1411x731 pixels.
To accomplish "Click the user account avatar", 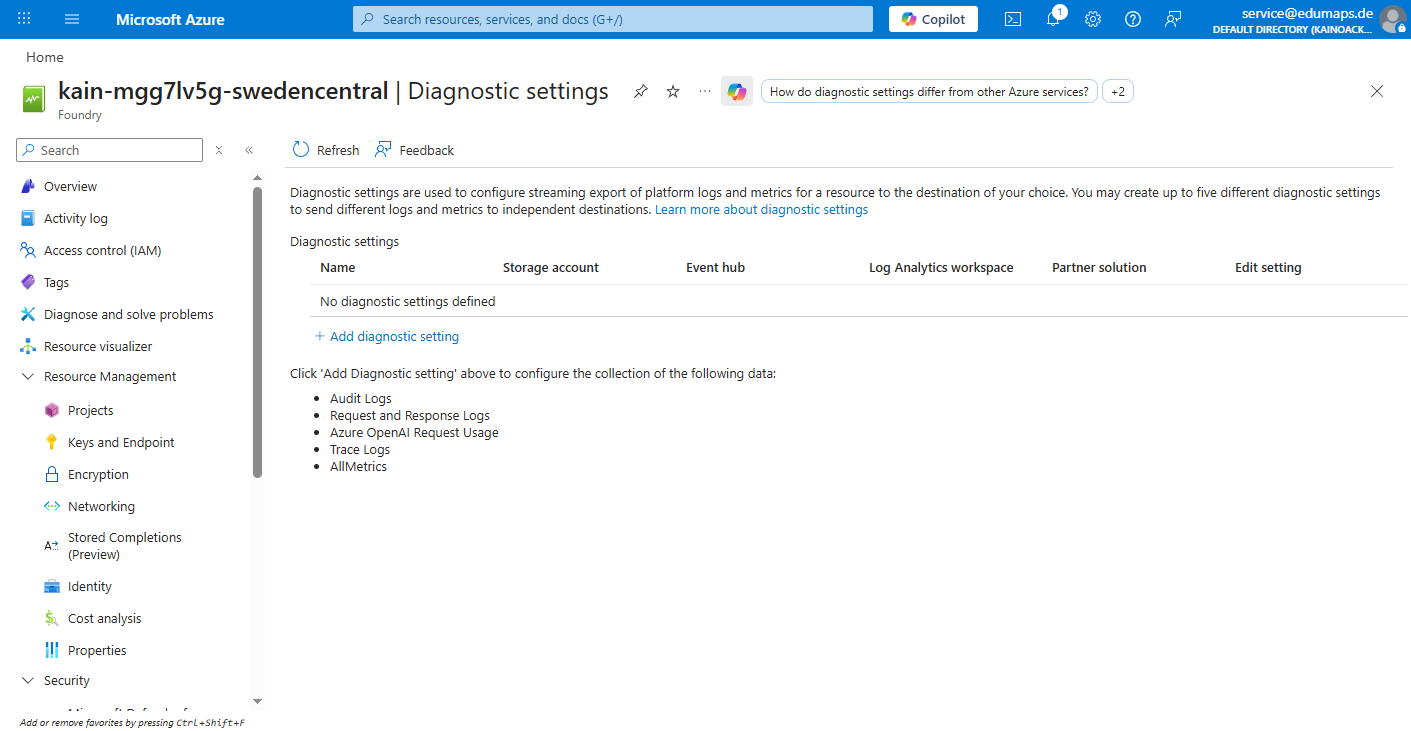I will click(1392, 19).
